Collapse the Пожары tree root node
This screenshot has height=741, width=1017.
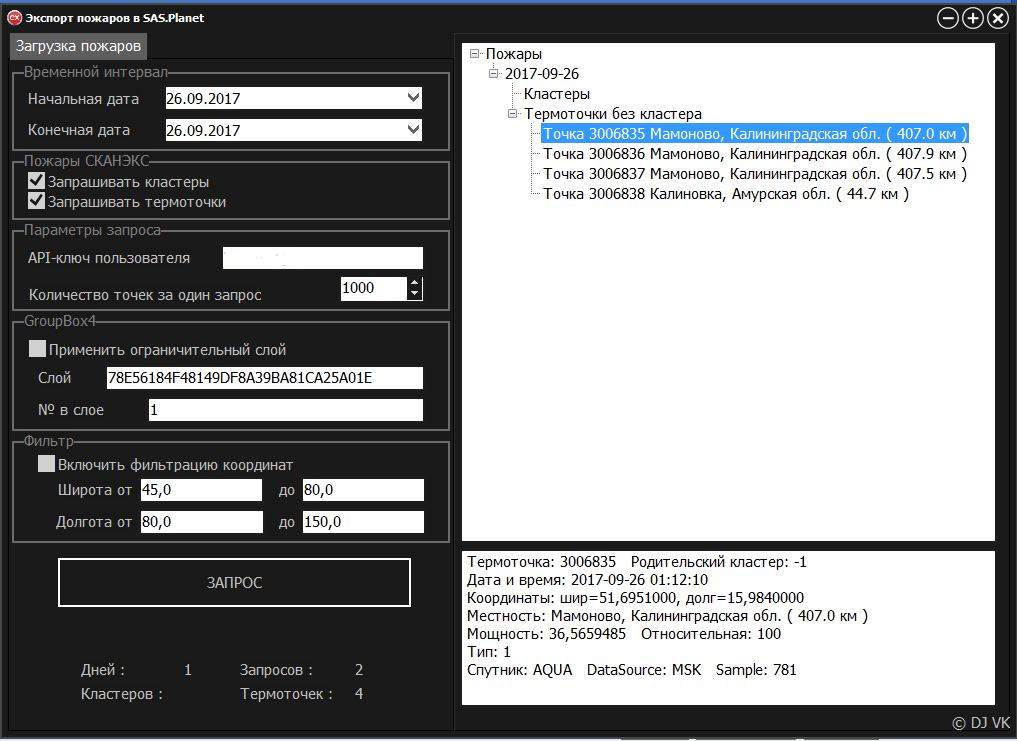click(474, 54)
